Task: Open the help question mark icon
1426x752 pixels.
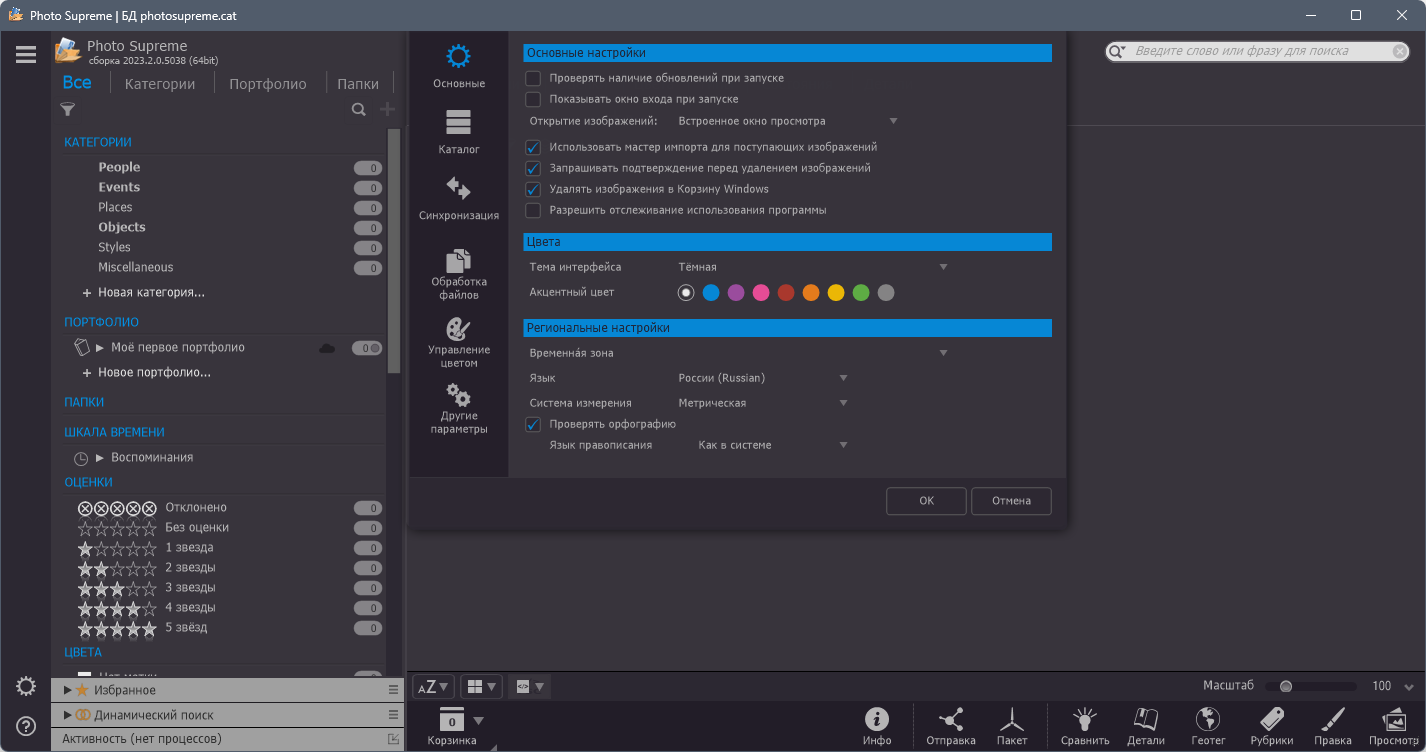Action: pos(26,726)
